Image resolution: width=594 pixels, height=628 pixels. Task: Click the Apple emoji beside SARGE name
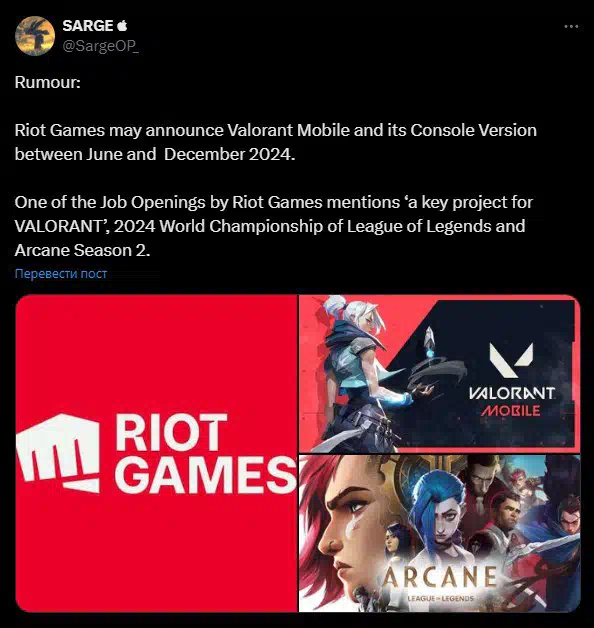click(122, 26)
